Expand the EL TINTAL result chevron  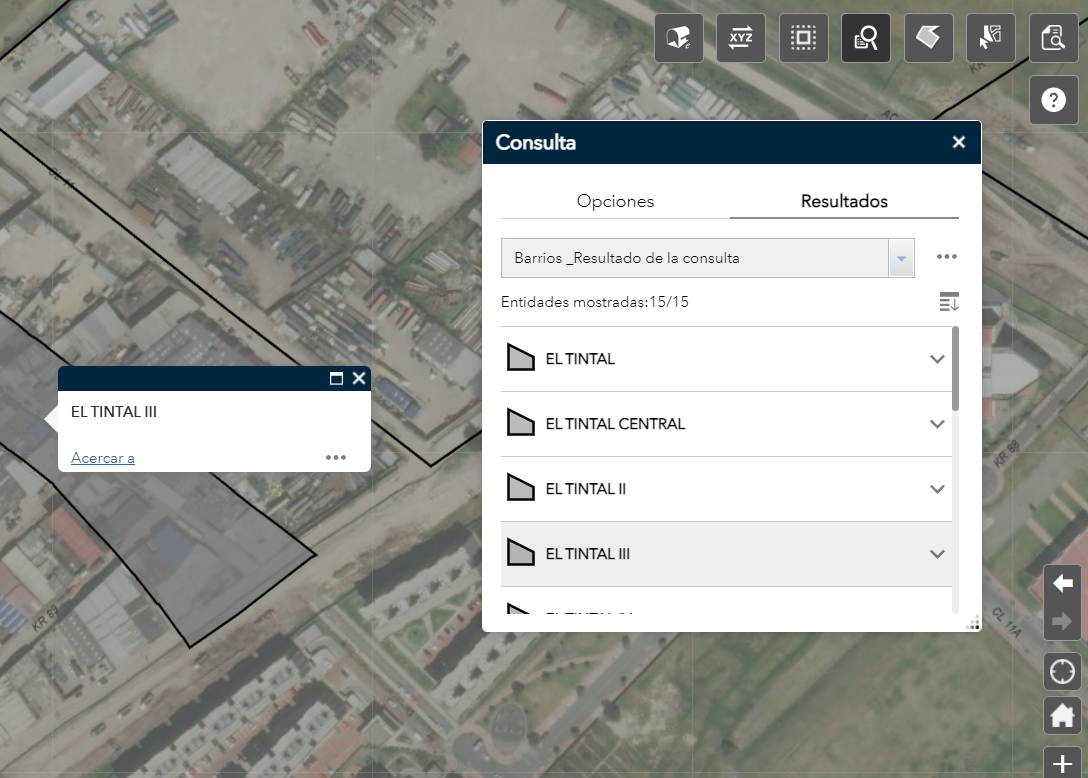pos(937,359)
